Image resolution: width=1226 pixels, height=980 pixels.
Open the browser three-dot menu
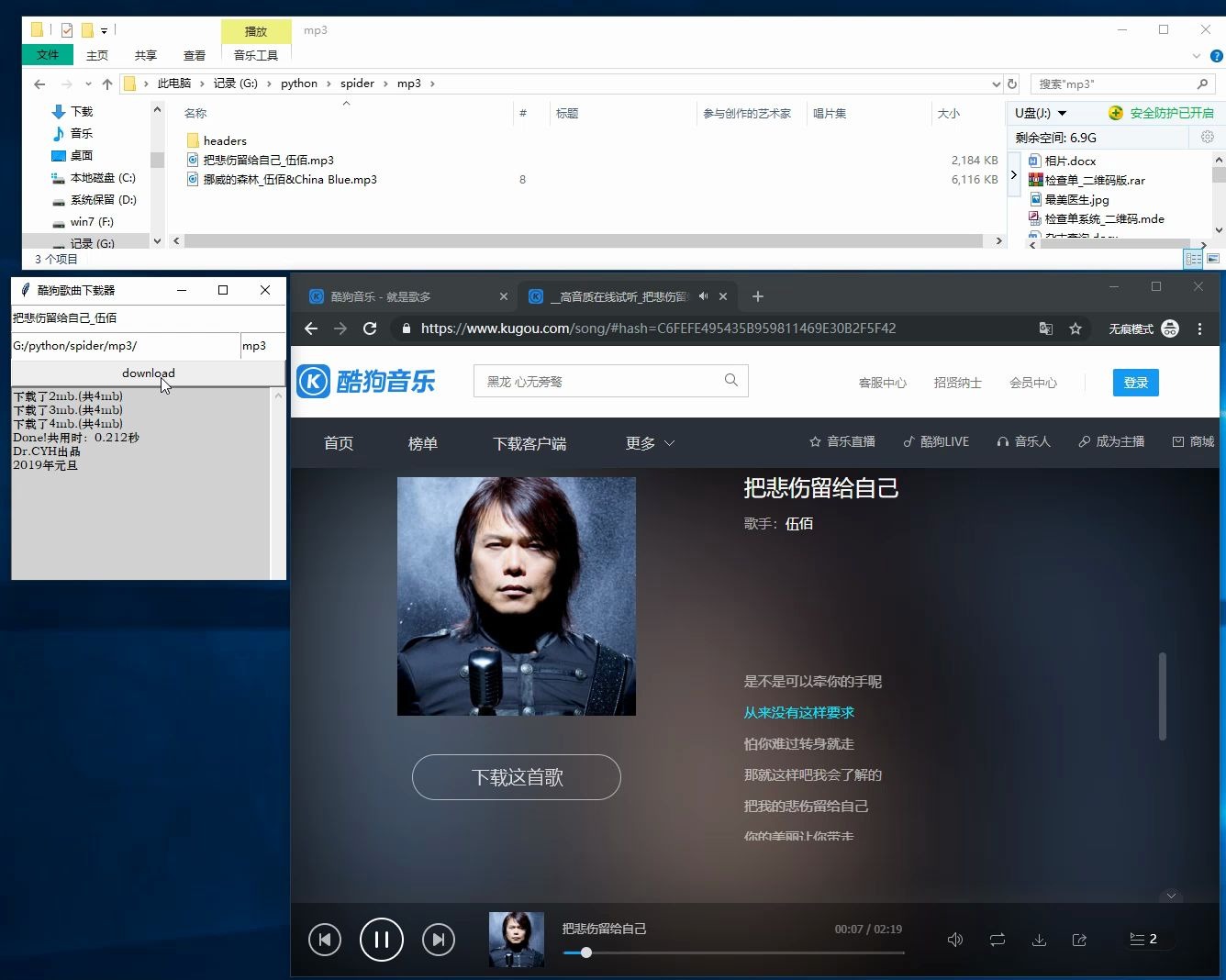[1199, 329]
